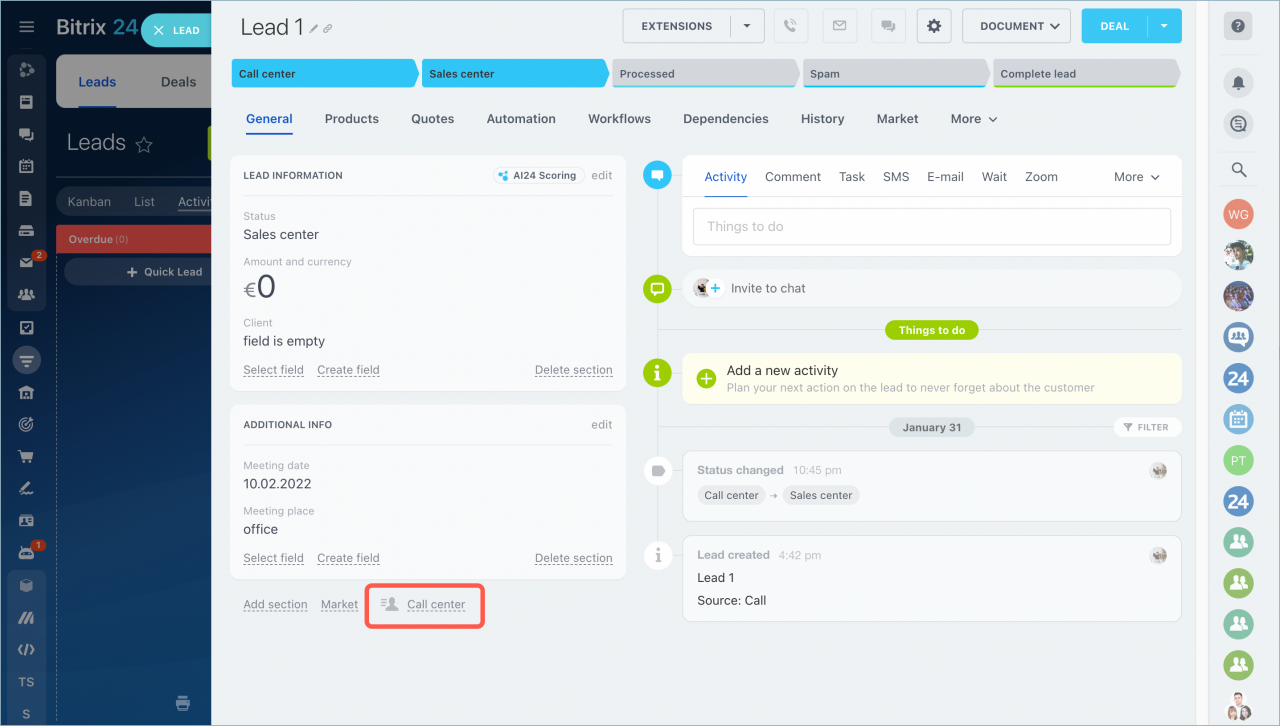Open the hamburger main menu
This screenshot has height=726, width=1280.
27,27
